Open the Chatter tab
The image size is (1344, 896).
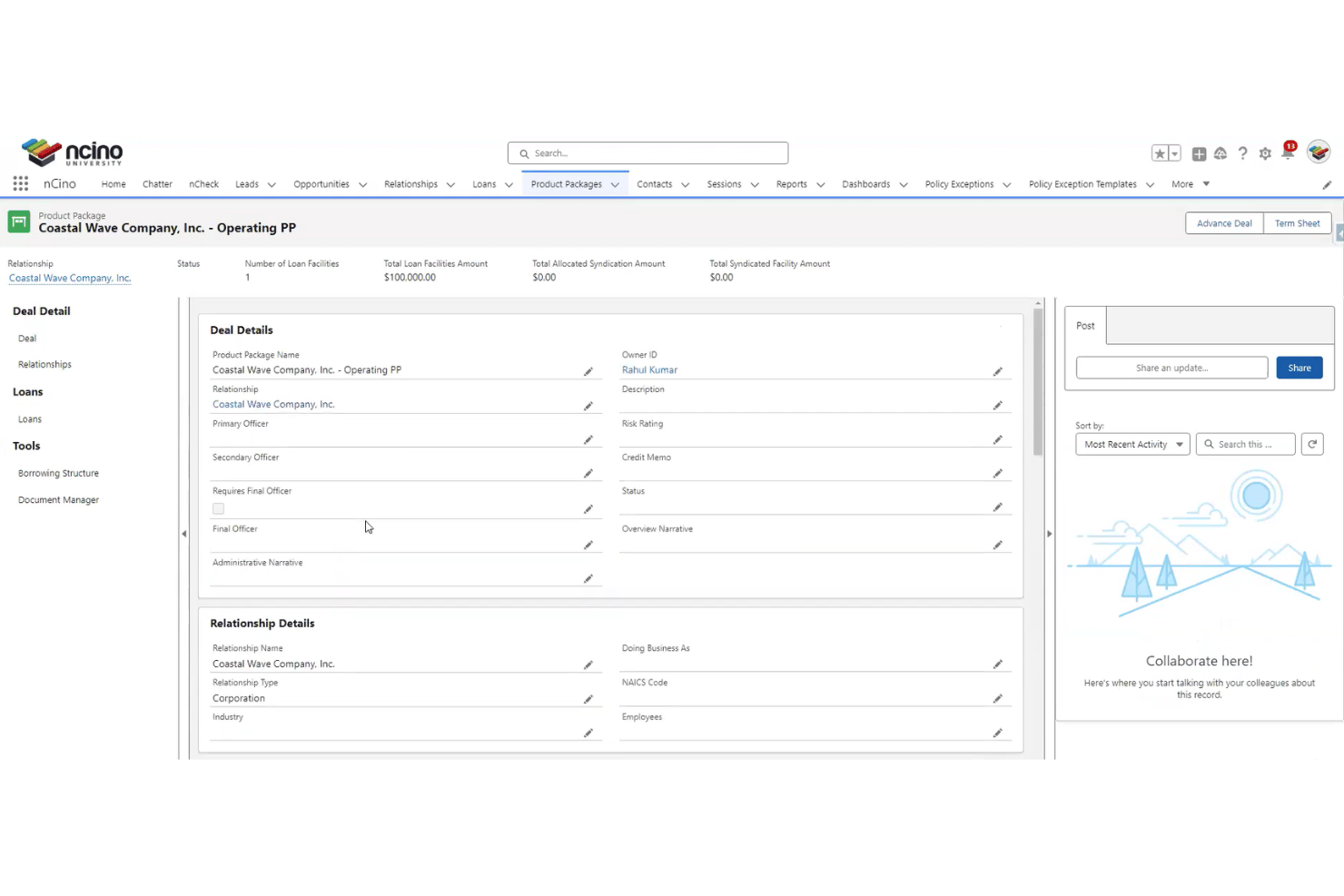click(x=157, y=184)
